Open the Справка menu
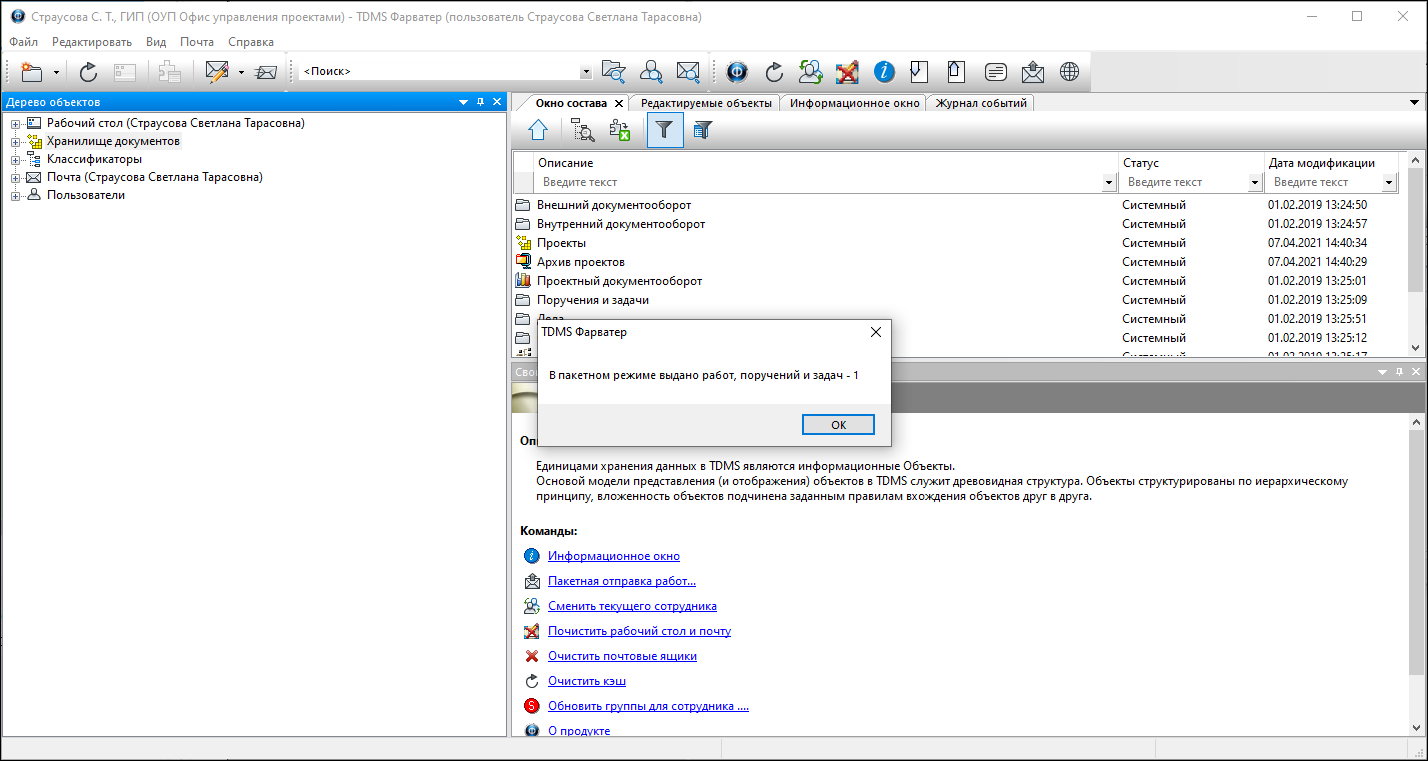 pyautogui.click(x=251, y=42)
